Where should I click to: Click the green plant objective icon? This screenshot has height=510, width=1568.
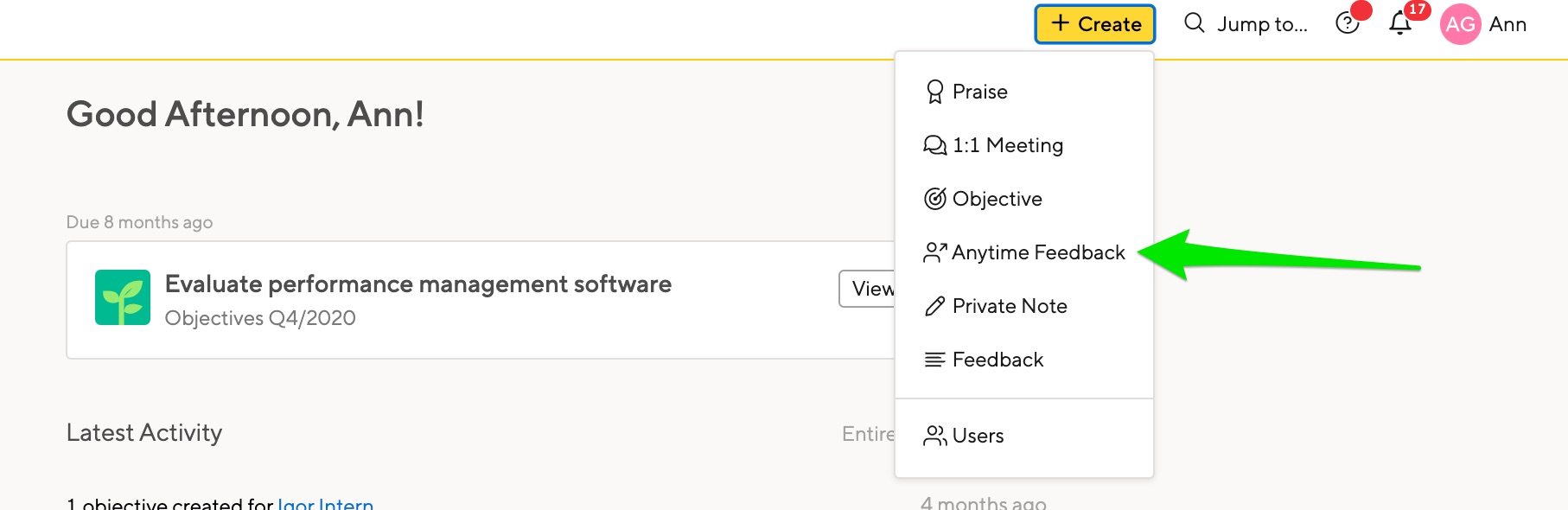click(x=121, y=298)
